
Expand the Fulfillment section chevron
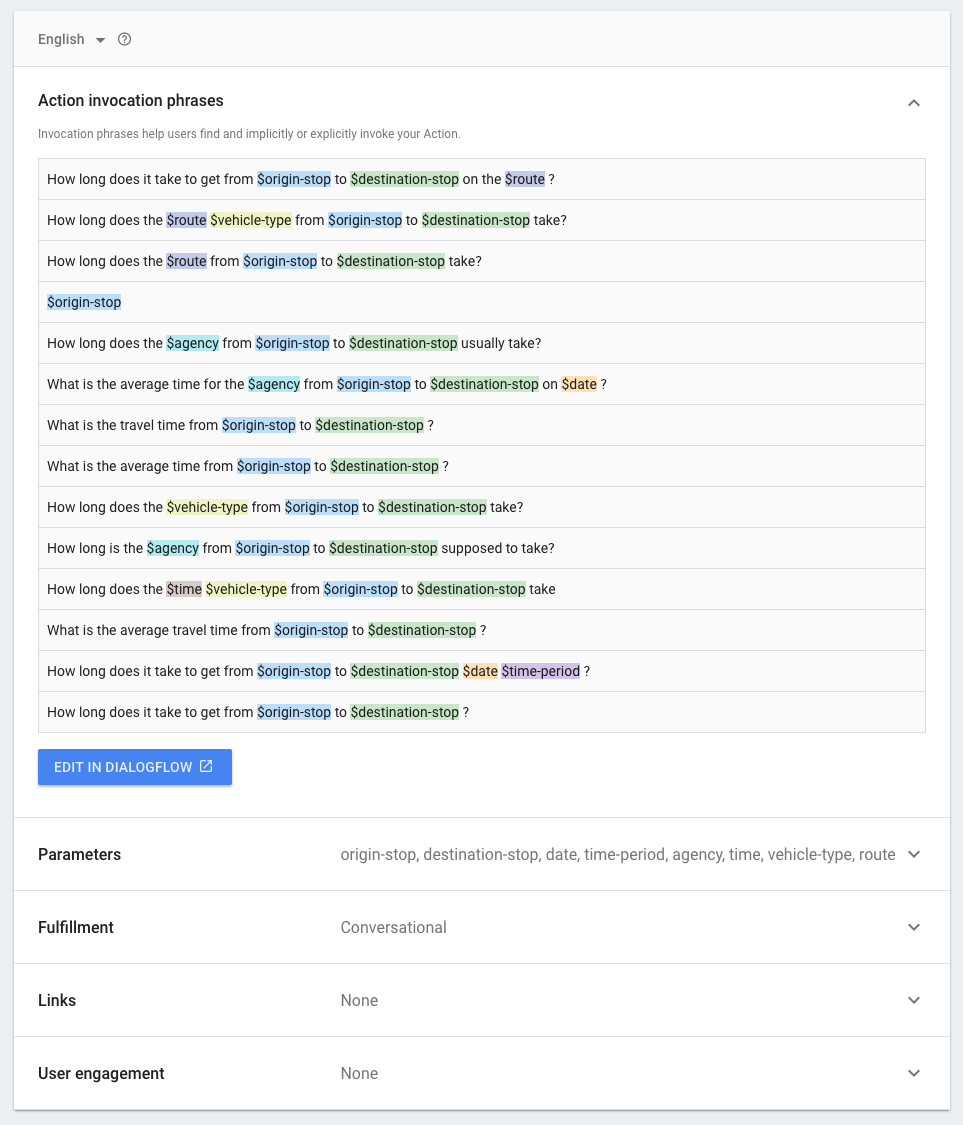[913, 928]
